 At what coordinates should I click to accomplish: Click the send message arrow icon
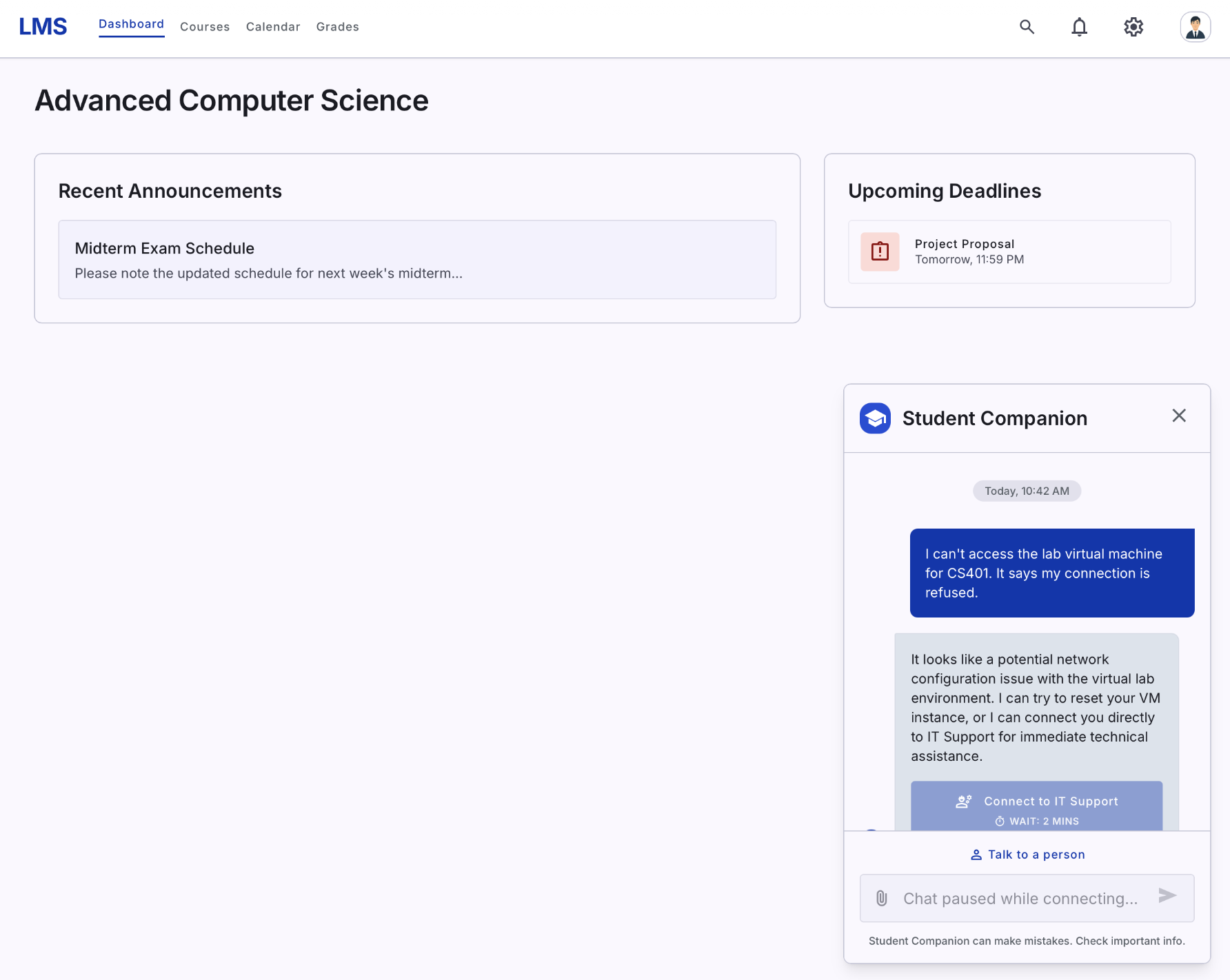tap(1167, 895)
